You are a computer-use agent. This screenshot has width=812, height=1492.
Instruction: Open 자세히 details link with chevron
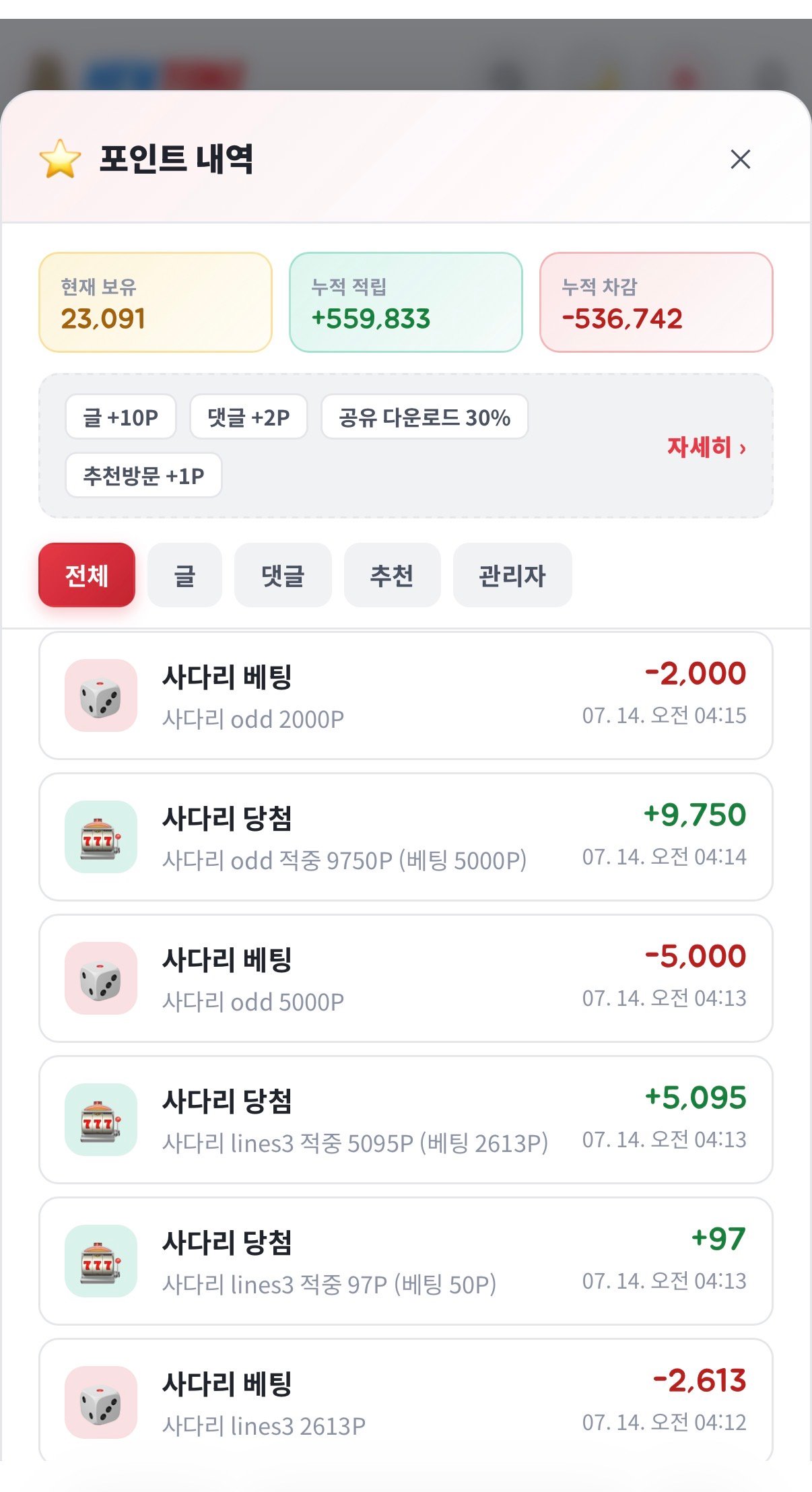(706, 446)
